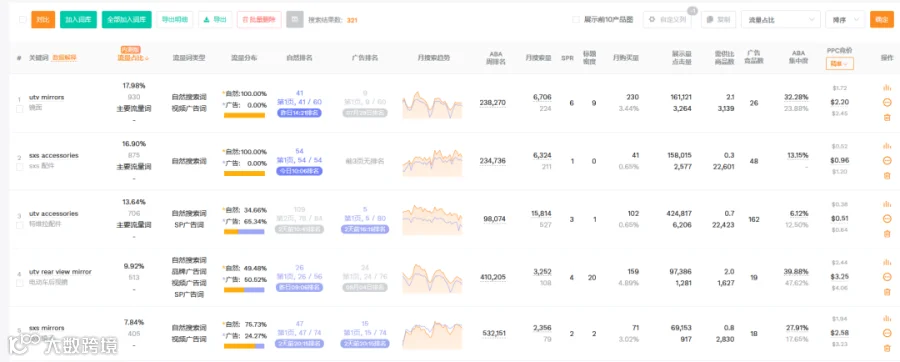The height and width of the screenshot is (362, 900).
Task: Open bar chart icon for utv rear view mirror
Action: point(887,262)
